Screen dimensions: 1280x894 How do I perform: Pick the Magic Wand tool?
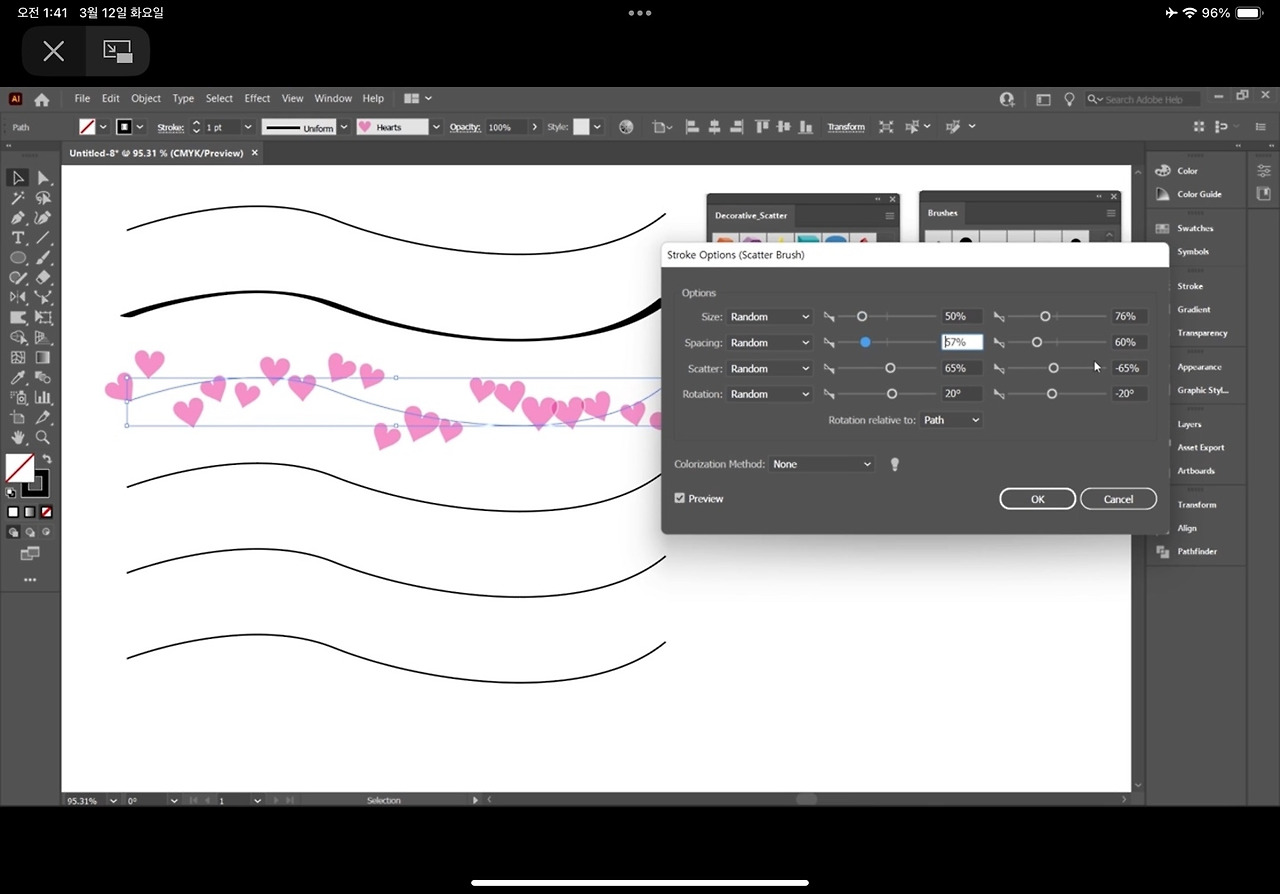click(x=18, y=198)
